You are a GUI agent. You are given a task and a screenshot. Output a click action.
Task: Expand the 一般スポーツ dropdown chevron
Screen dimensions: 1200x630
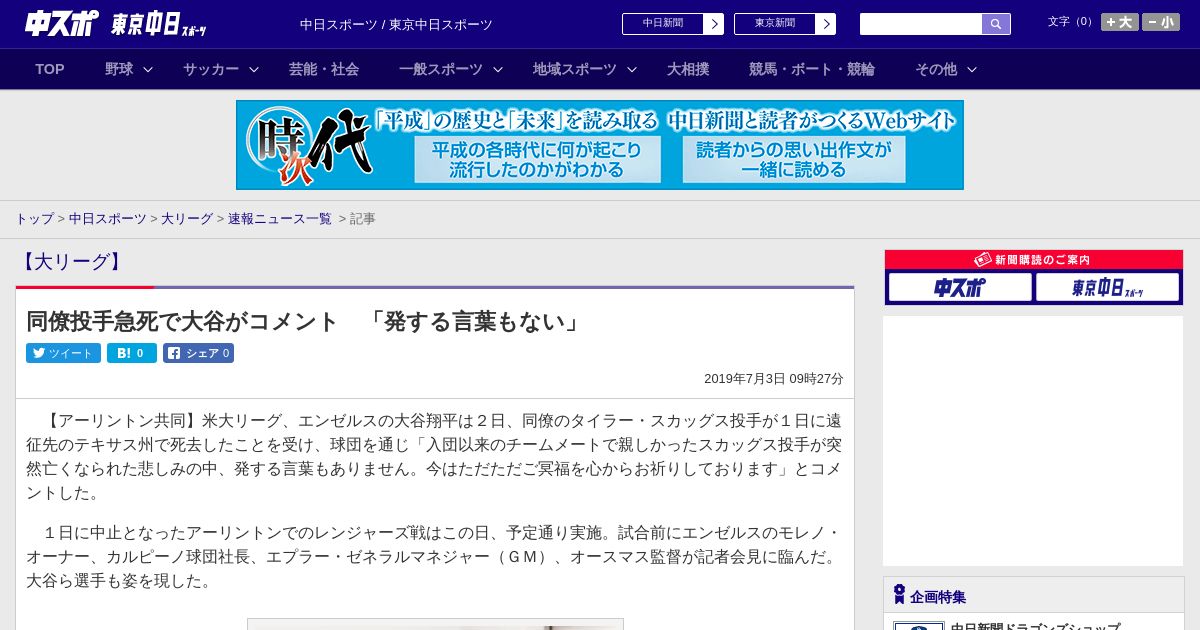tap(498, 69)
